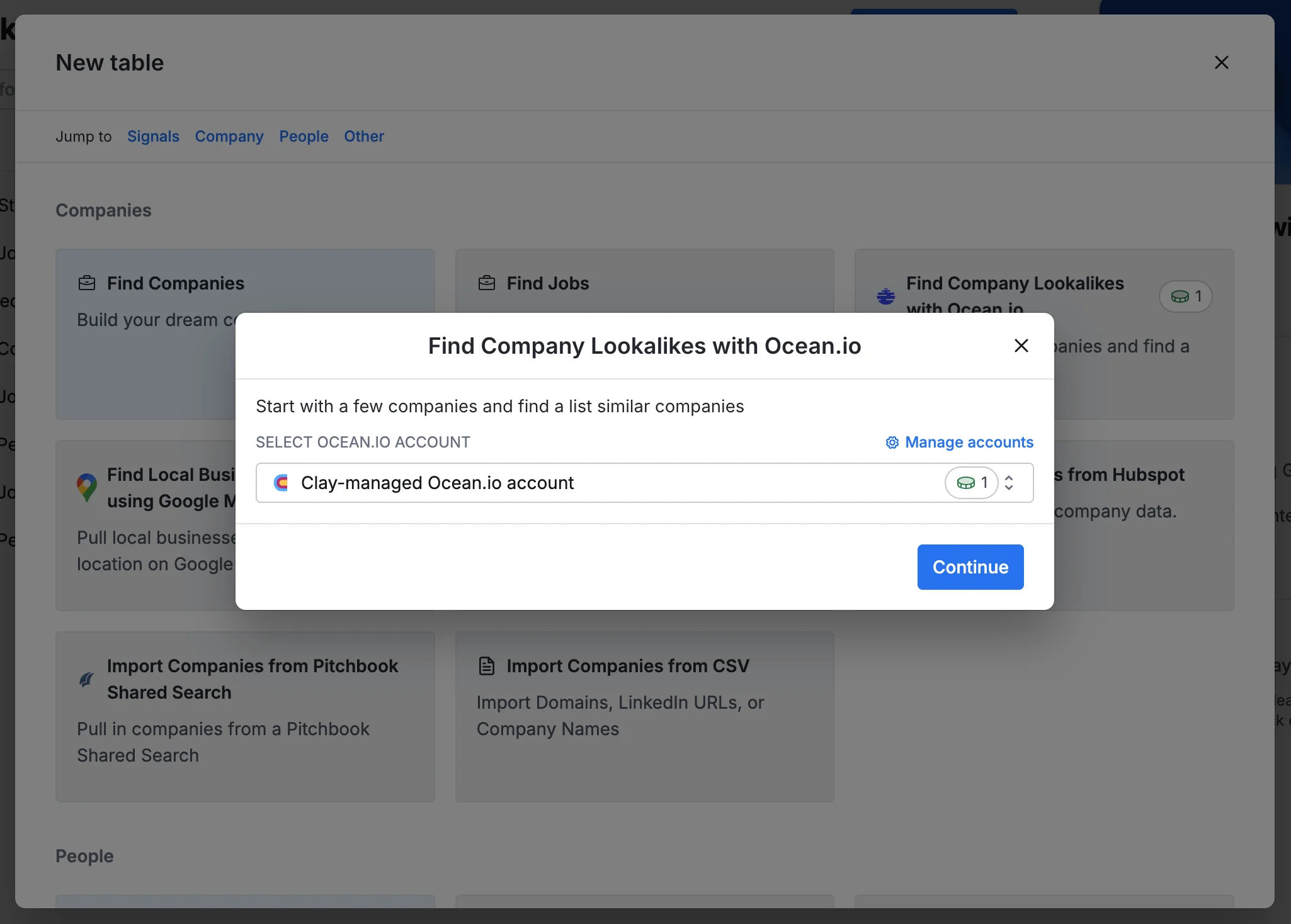Click the Continue button
The image size is (1291, 924).
point(970,567)
